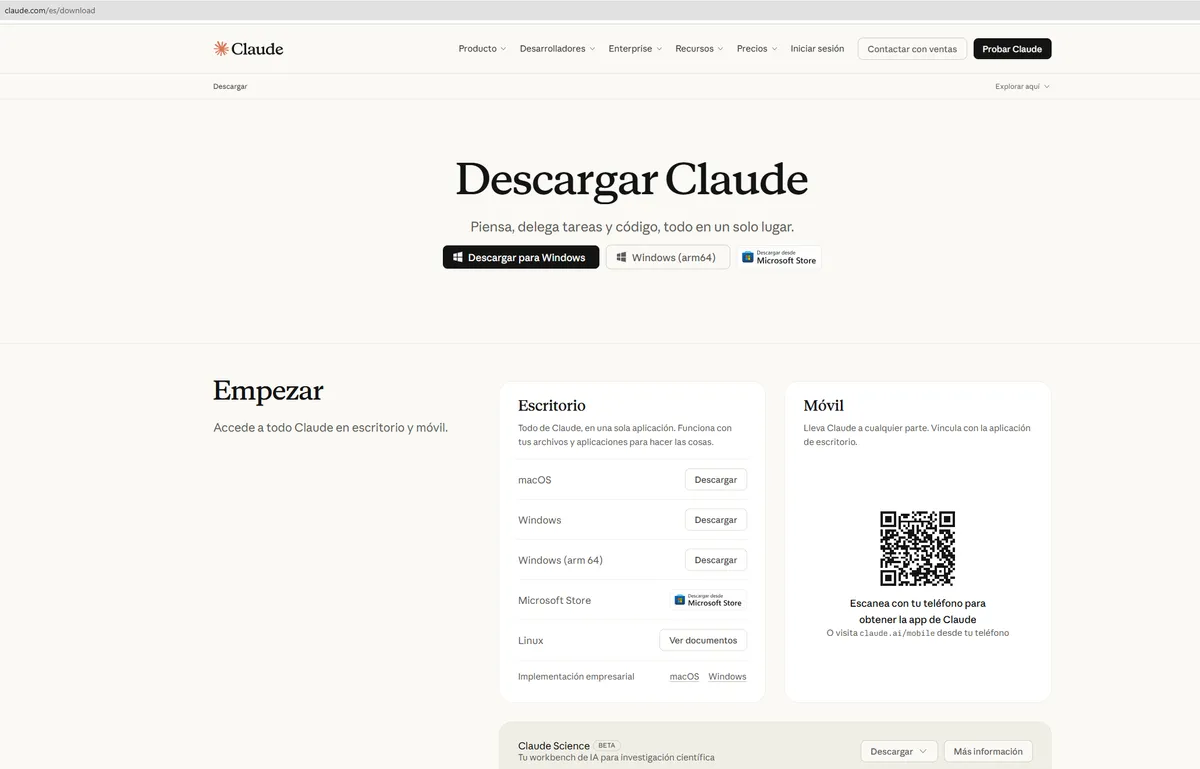The width and height of the screenshot is (1200, 769).
Task: Click the Linux row label
Action: (531, 640)
